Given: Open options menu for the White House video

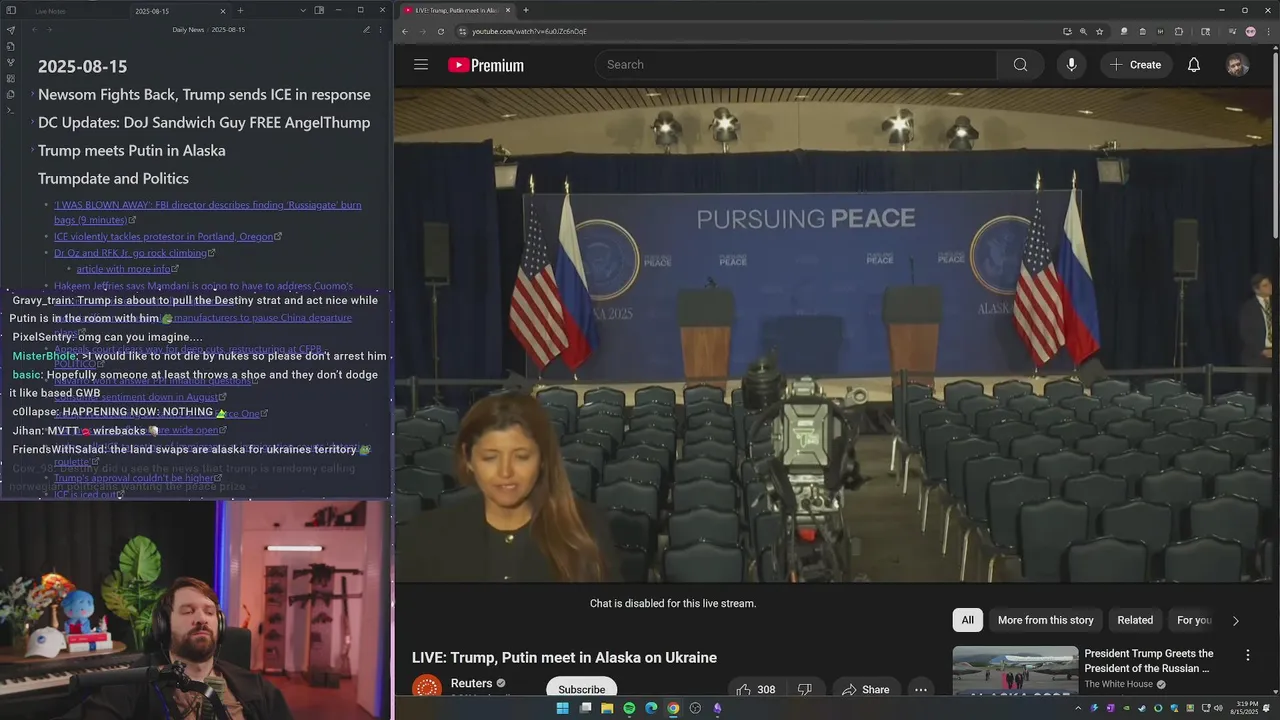Looking at the screenshot, I should [x=1247, y=655].
